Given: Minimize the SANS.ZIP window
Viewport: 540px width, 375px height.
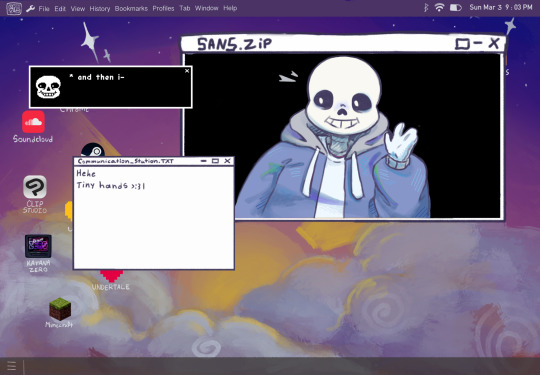Looking at the screenshot, I should pyautogui.click(x=478, y=43).
